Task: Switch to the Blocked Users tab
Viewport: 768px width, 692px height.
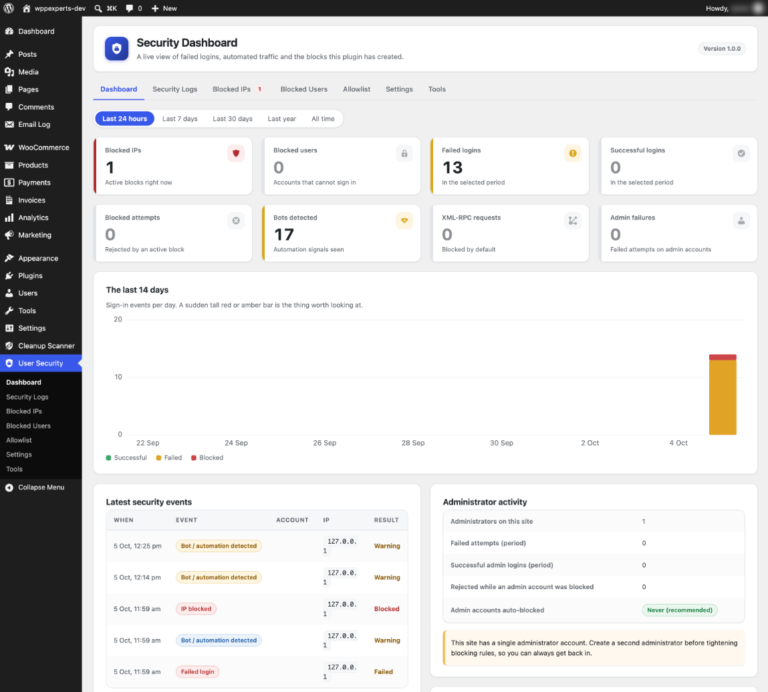Action: (304, 89)
